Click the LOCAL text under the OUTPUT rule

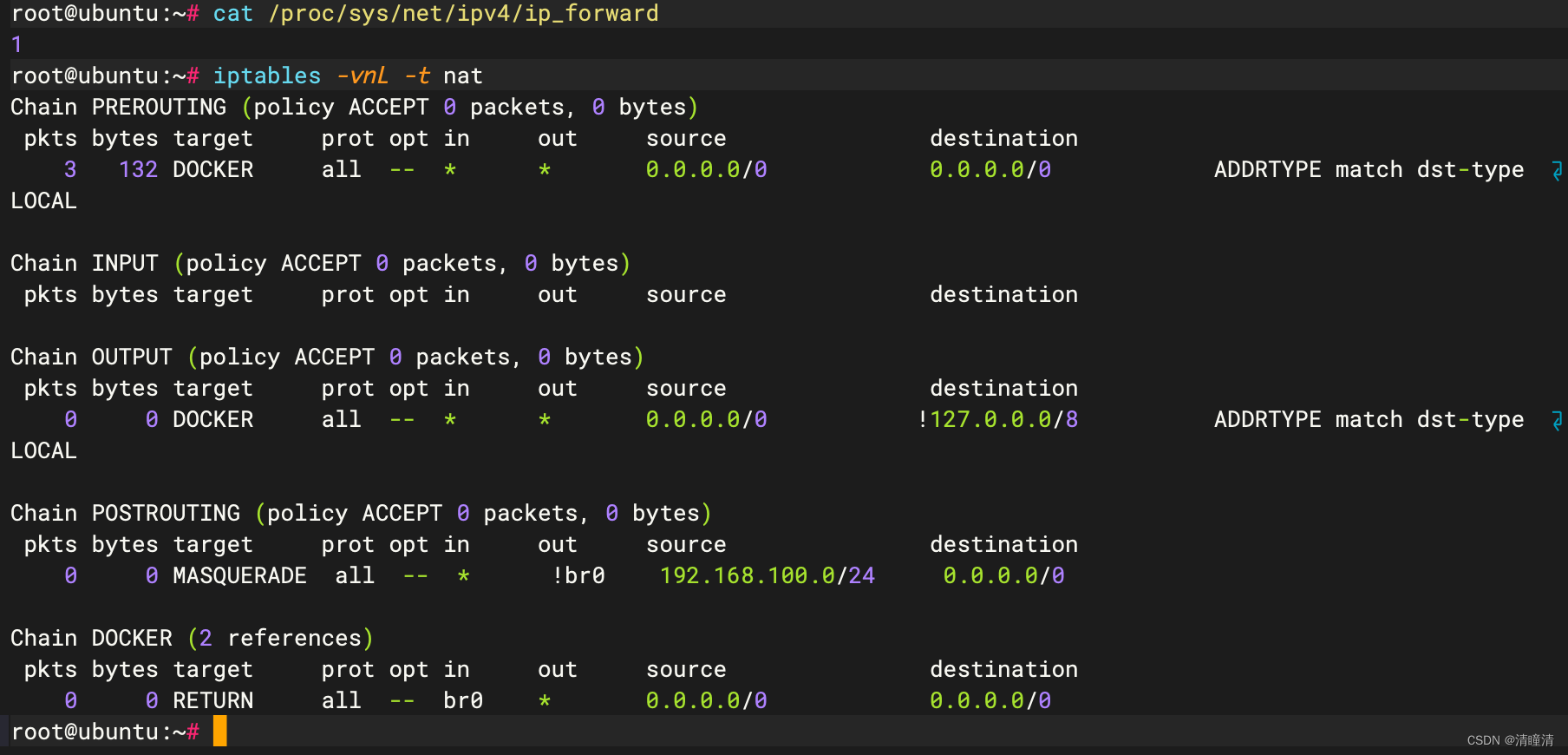pyautogui.click(x=43, y=451)
